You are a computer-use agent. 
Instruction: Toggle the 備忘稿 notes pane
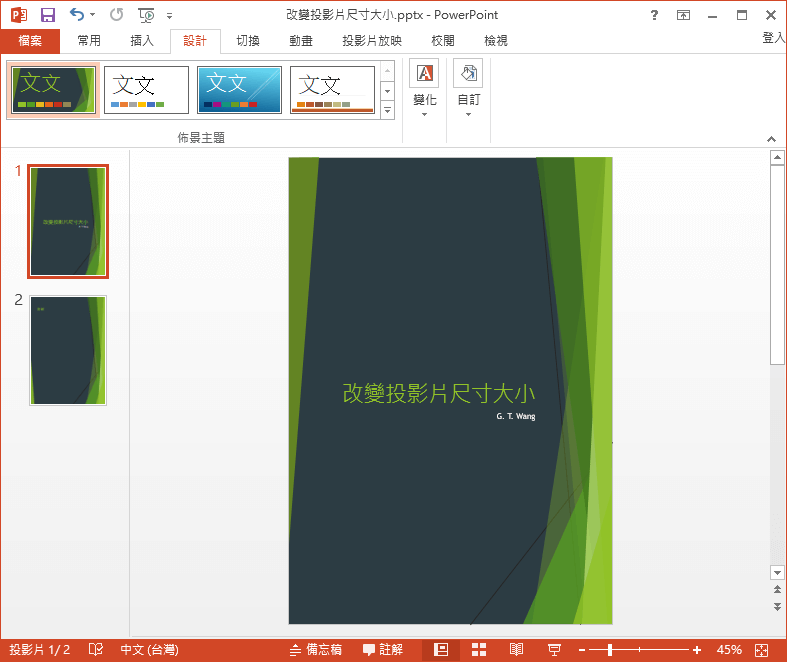(315, 650)
